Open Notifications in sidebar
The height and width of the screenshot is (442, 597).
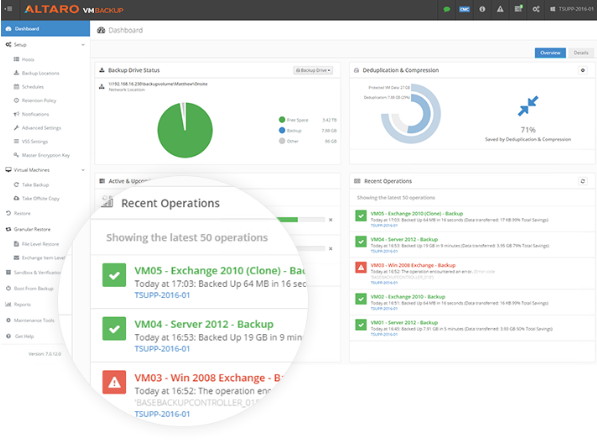[35, 114]
